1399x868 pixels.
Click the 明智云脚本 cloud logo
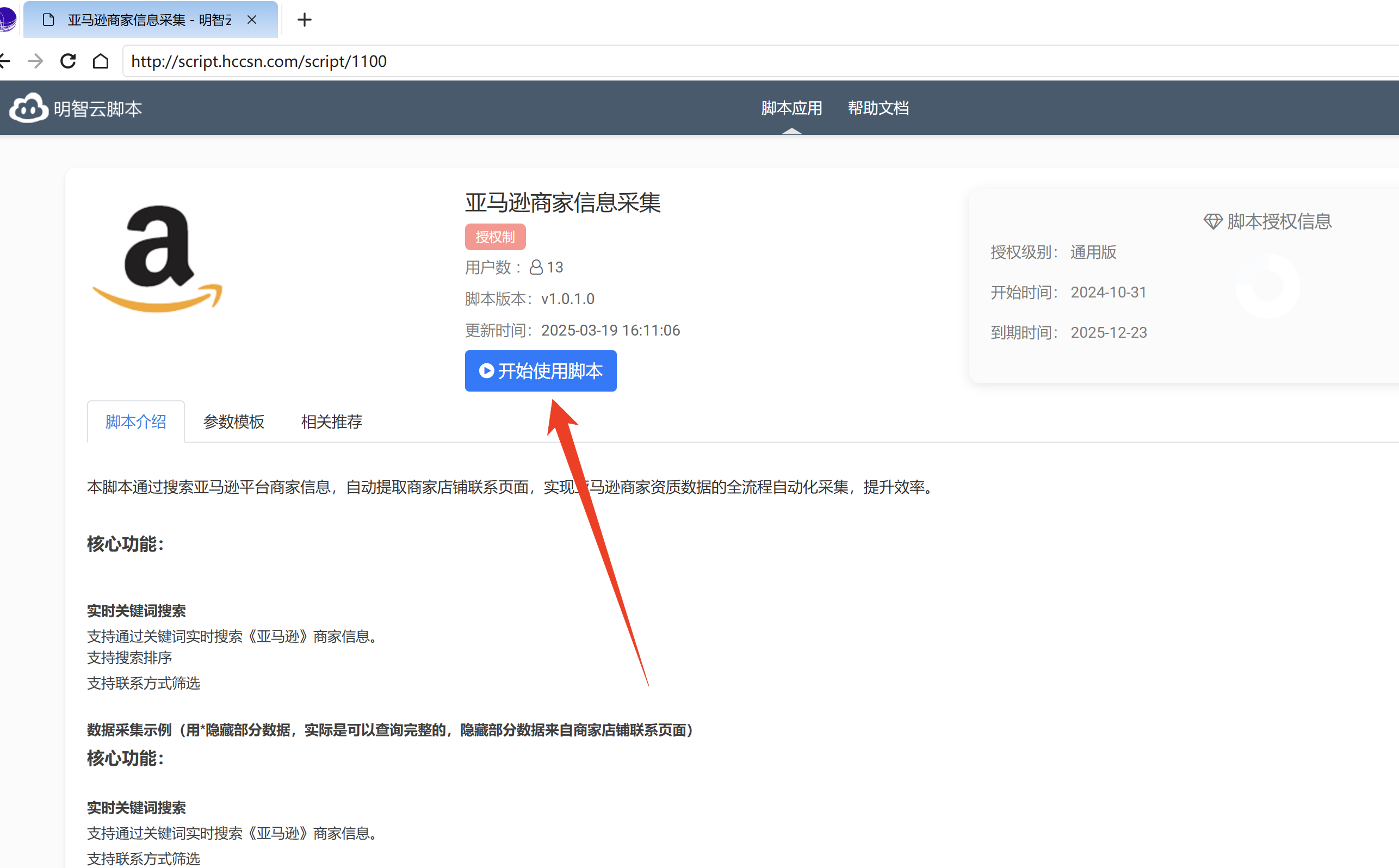pos(29,108)
